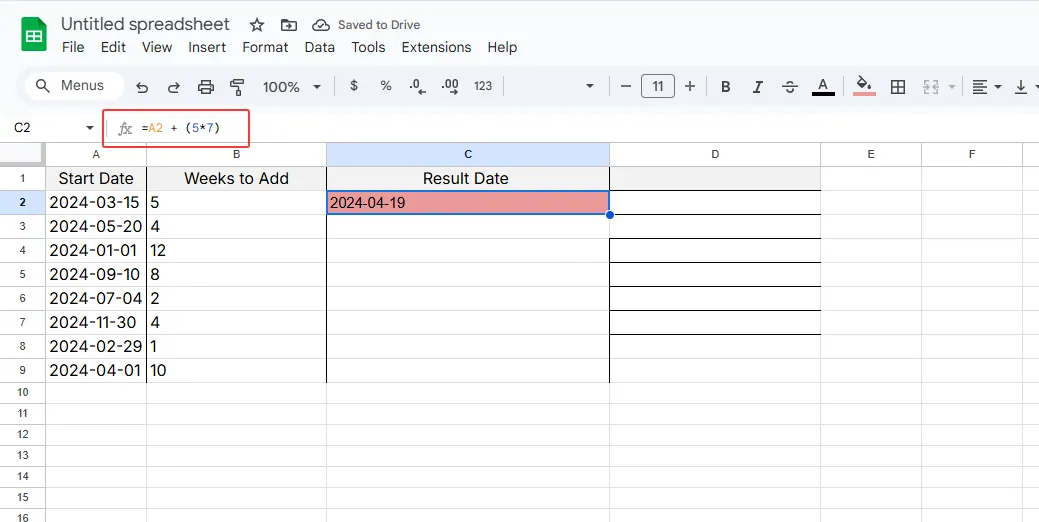Open the Insert menu
Viewport: 1039px width, 522px height.
[207, 47]
